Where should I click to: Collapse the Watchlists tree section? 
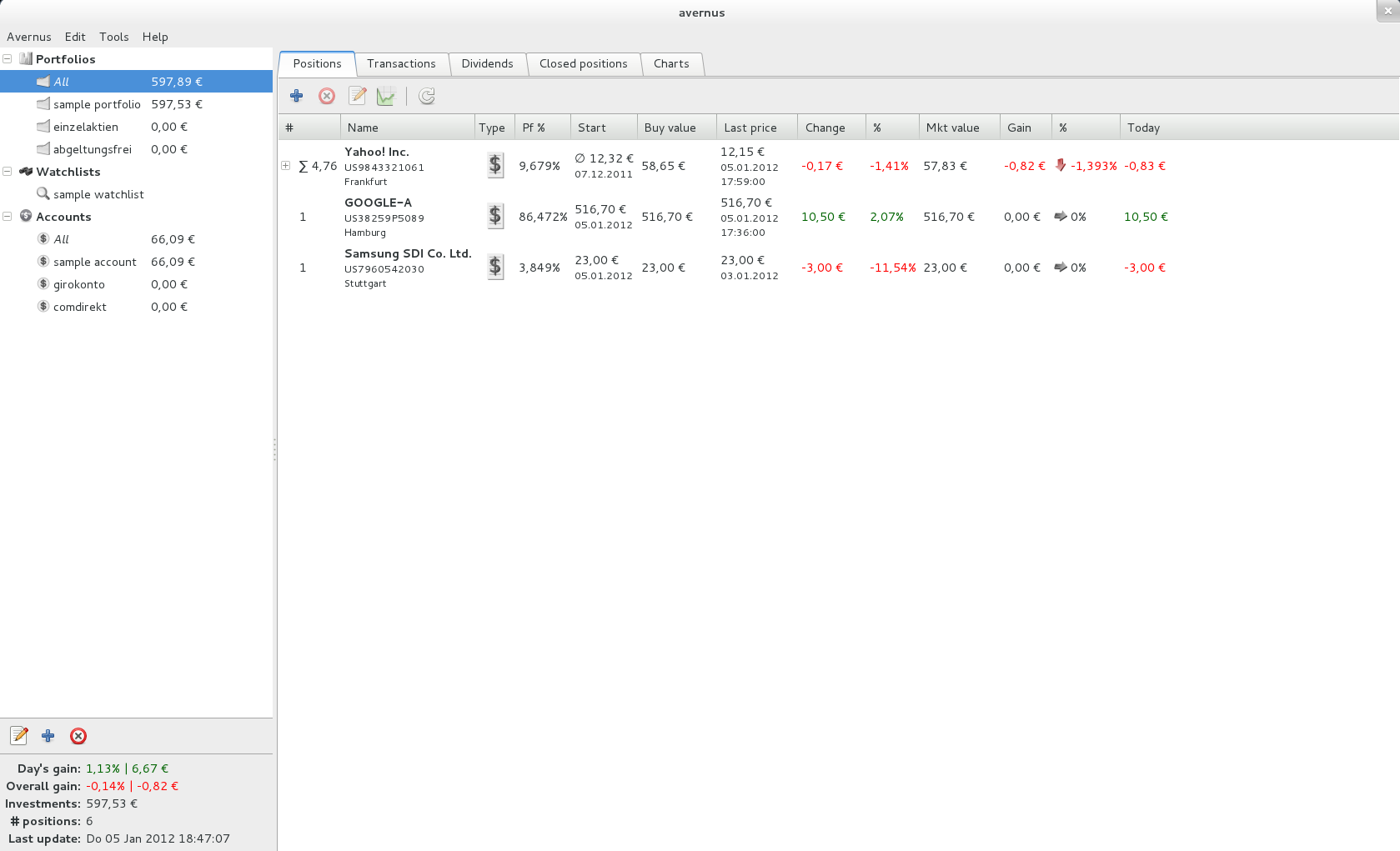8,172
